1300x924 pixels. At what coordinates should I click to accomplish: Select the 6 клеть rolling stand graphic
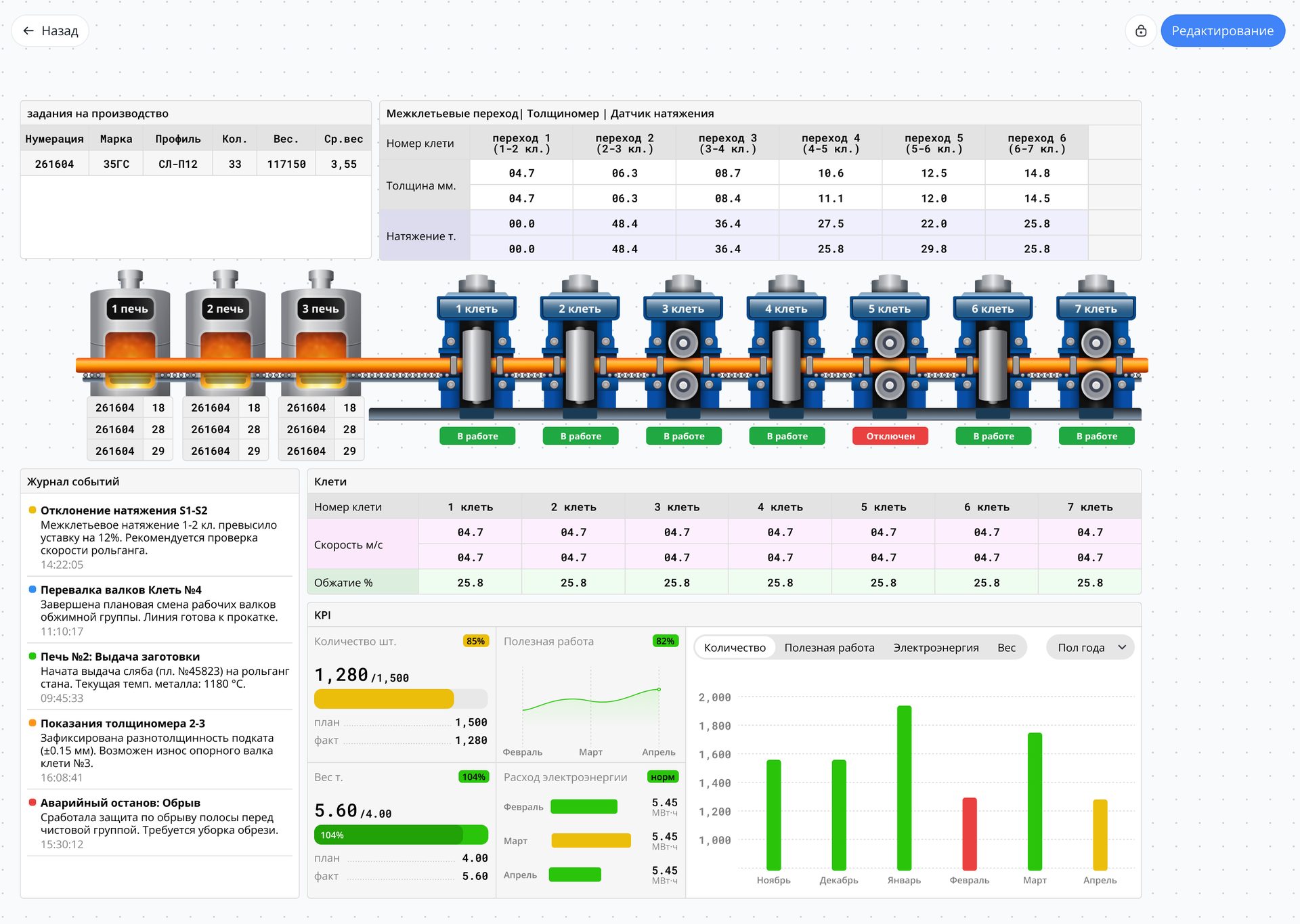pyautogui.click(x=993, y=345)
